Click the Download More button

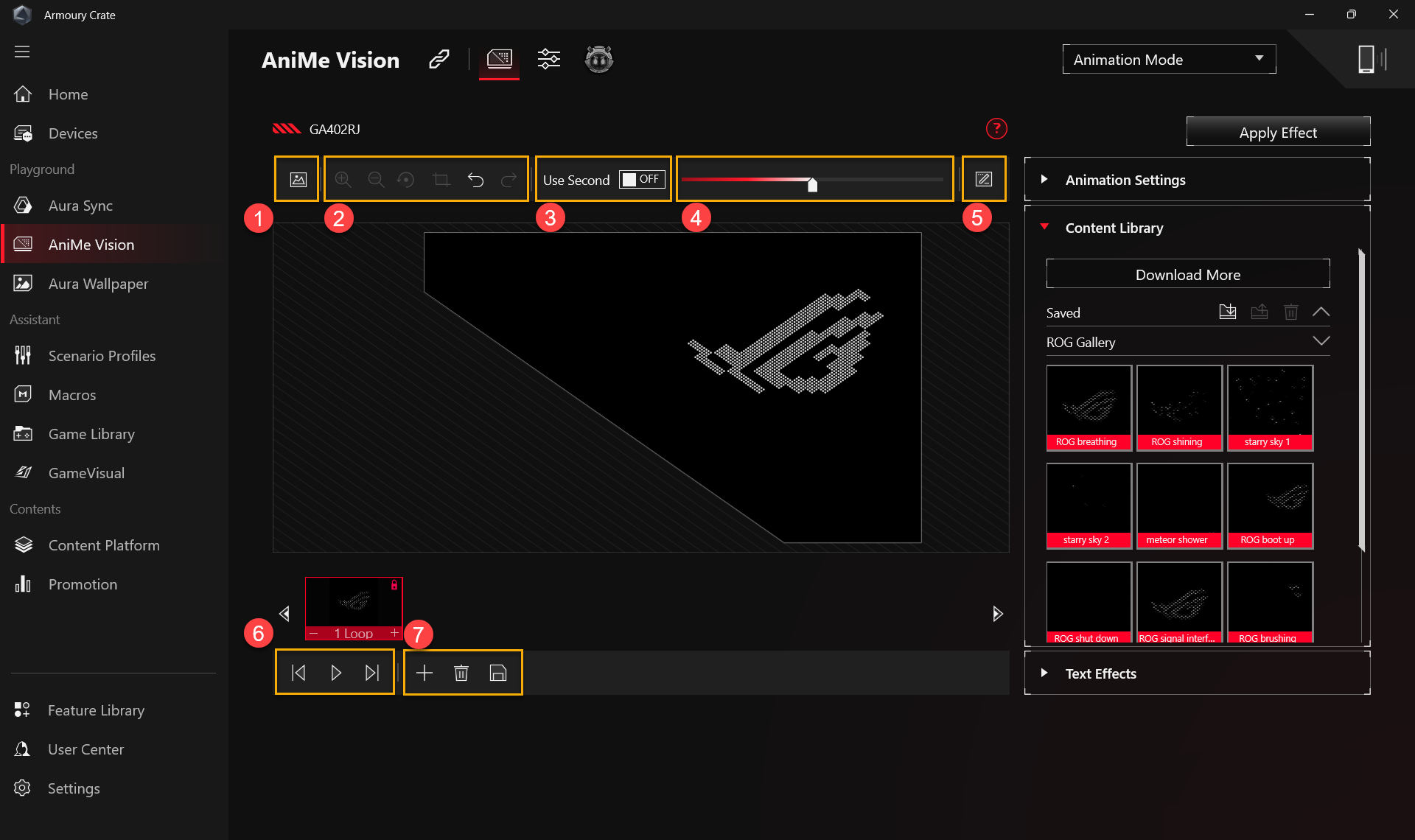(1187, 274)
